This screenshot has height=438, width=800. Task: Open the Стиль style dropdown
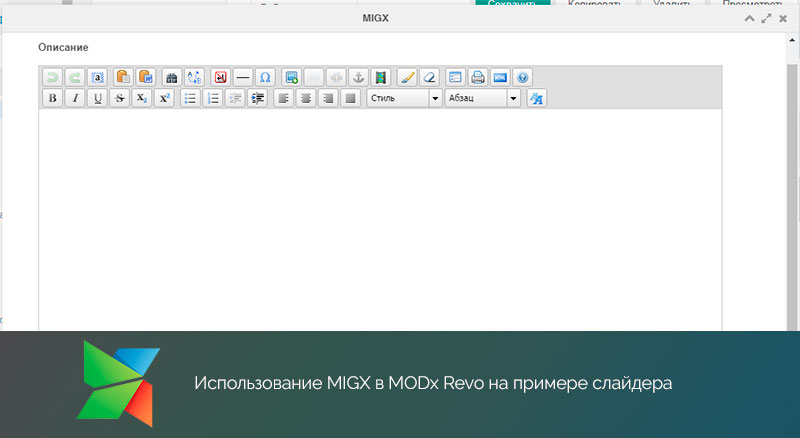click(x=404, y=98)
